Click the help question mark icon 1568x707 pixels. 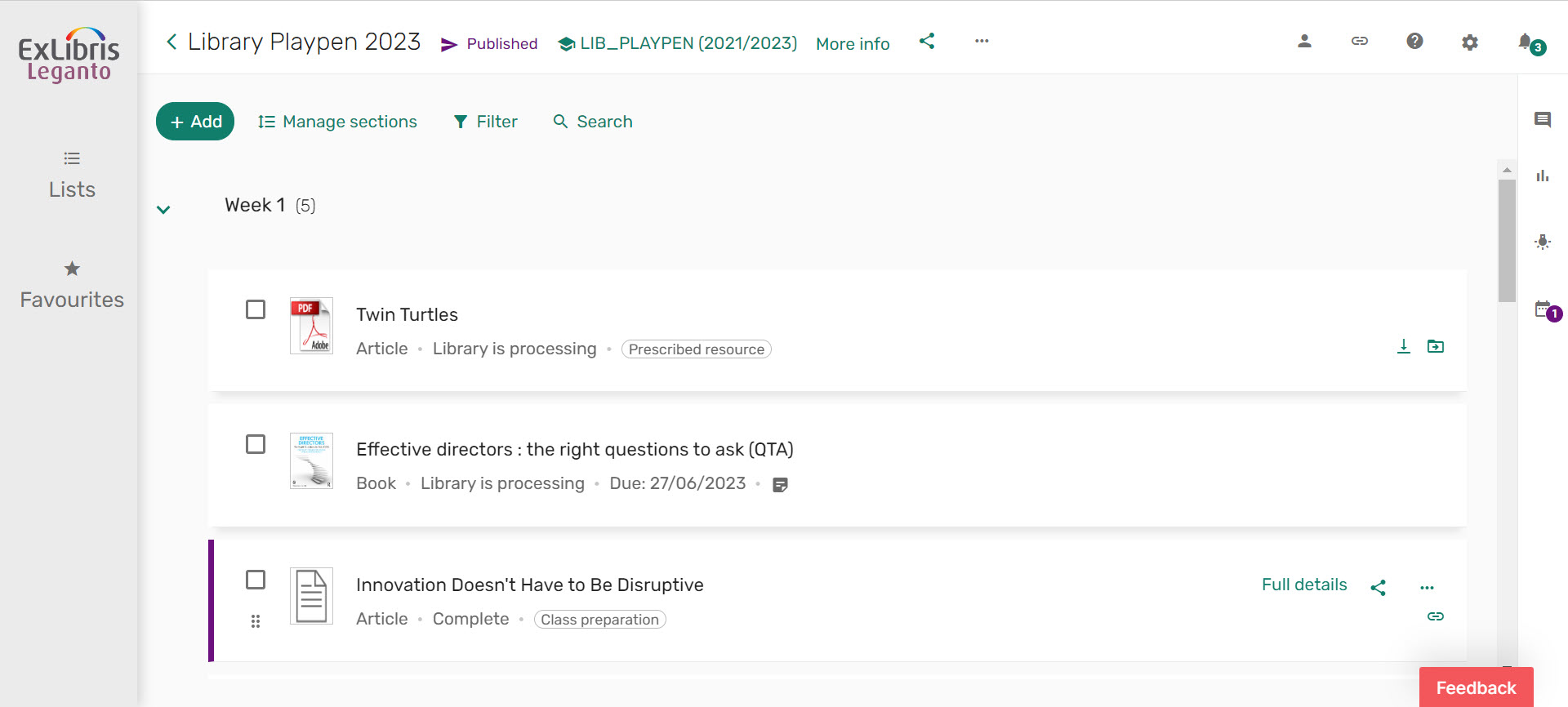point(1414,42)
